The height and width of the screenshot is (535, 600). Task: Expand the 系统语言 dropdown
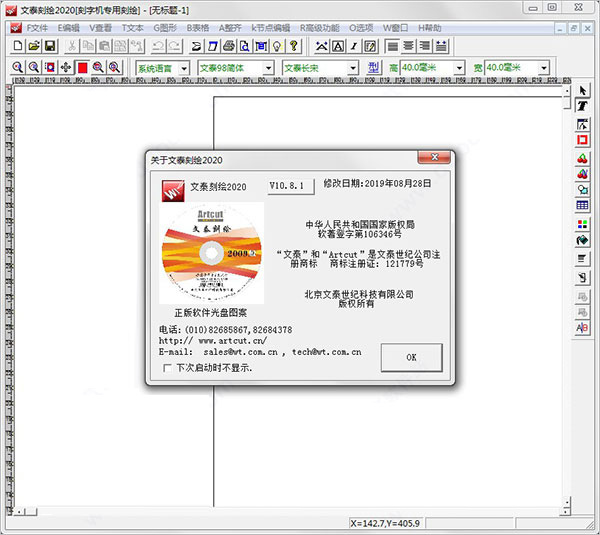tap(184, 69)
